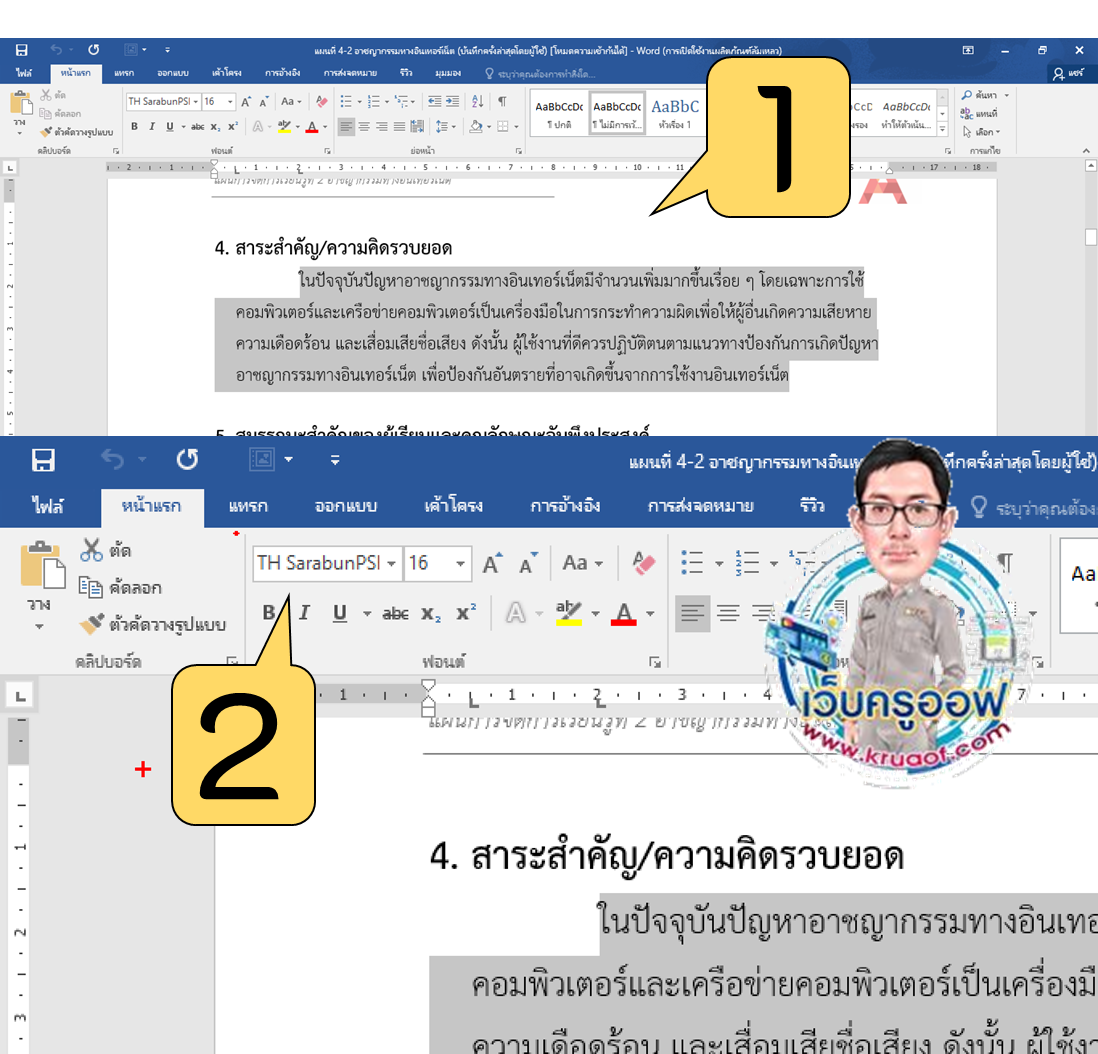The width and height of the screenshot is (1098, 1054).
Task: Click Clear All Formatting eraser in enlarged ribbon
Action: coord(644,563)
